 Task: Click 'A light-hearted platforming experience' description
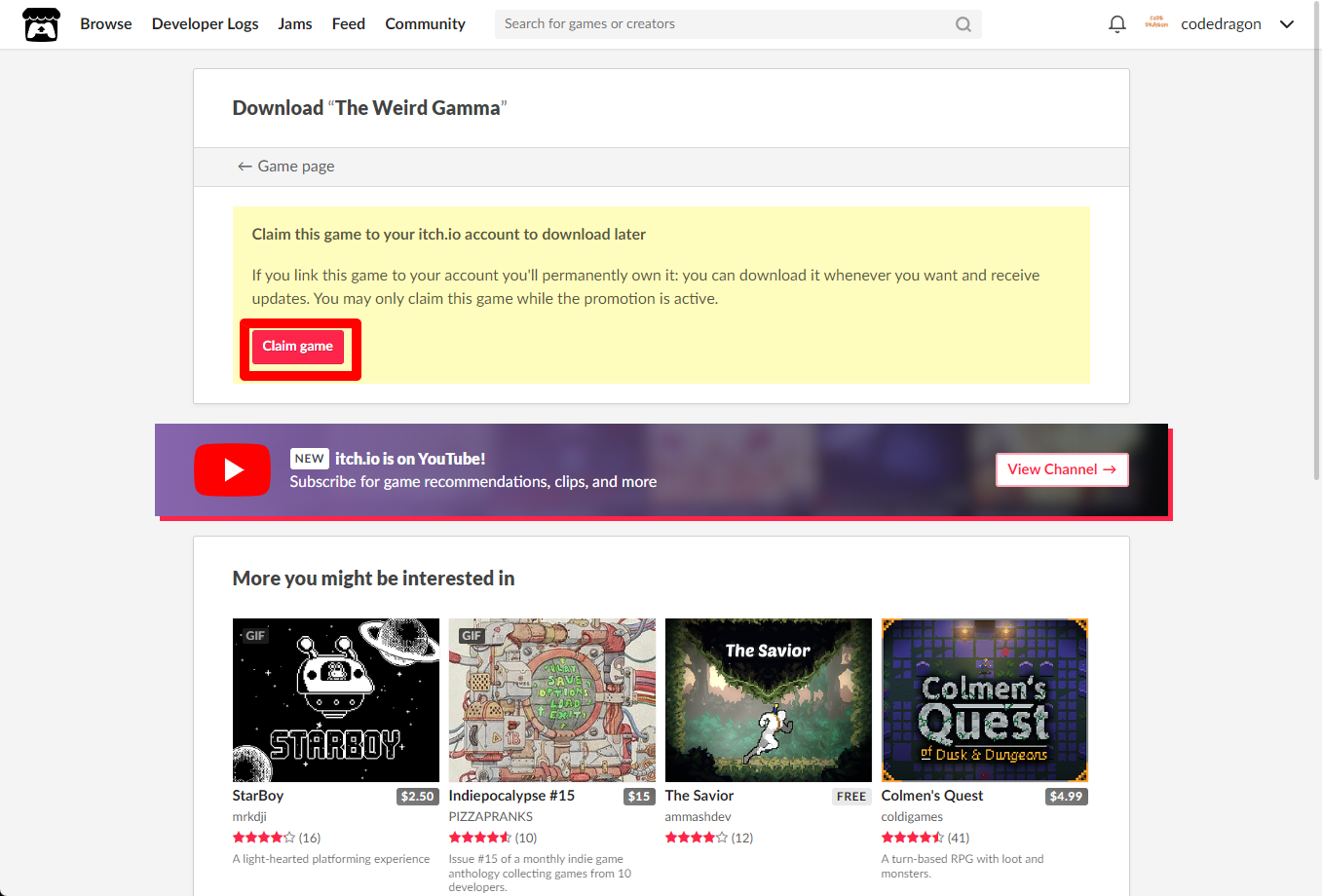pos(331,859)
